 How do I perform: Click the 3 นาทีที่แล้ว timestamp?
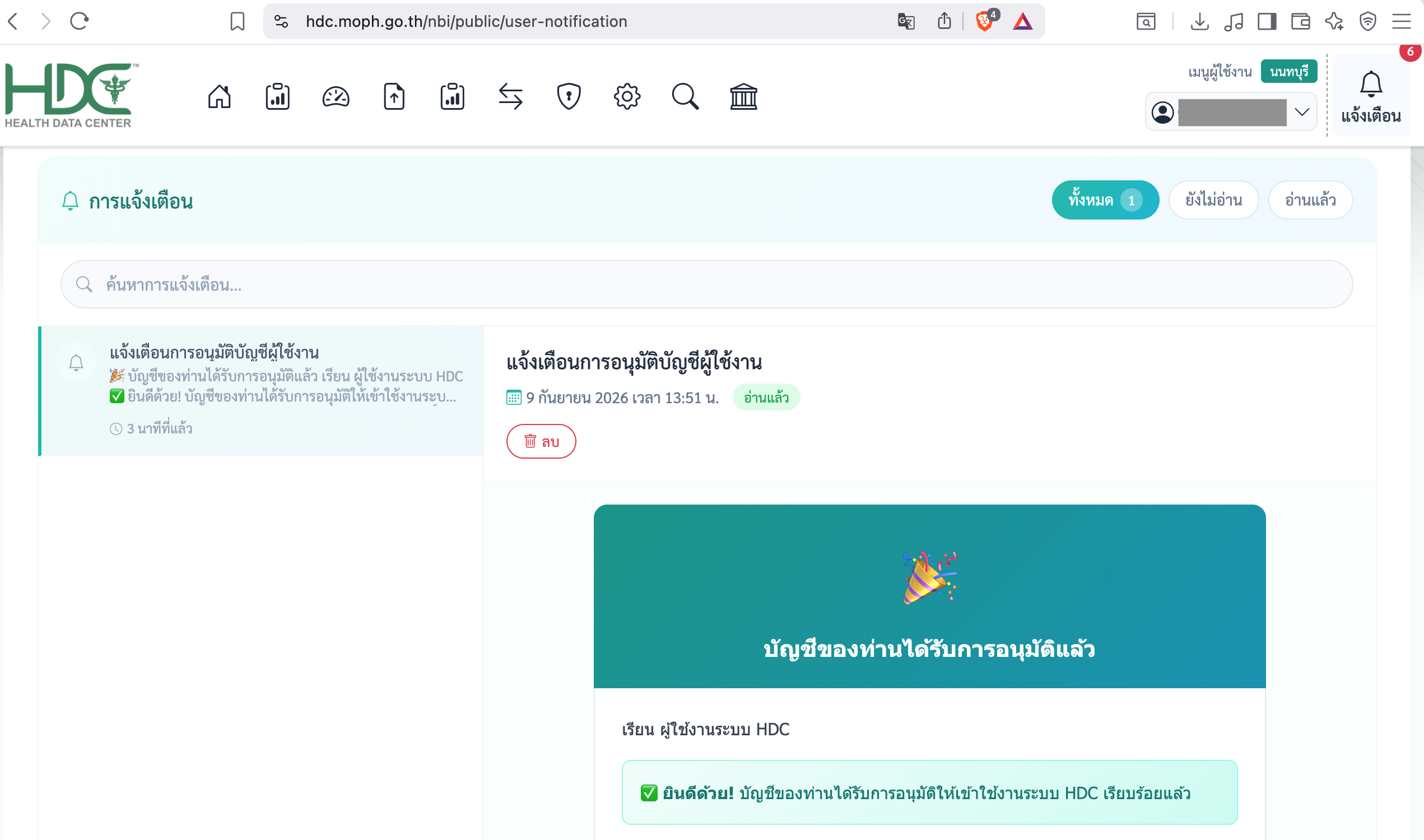(x=159, y=428)
